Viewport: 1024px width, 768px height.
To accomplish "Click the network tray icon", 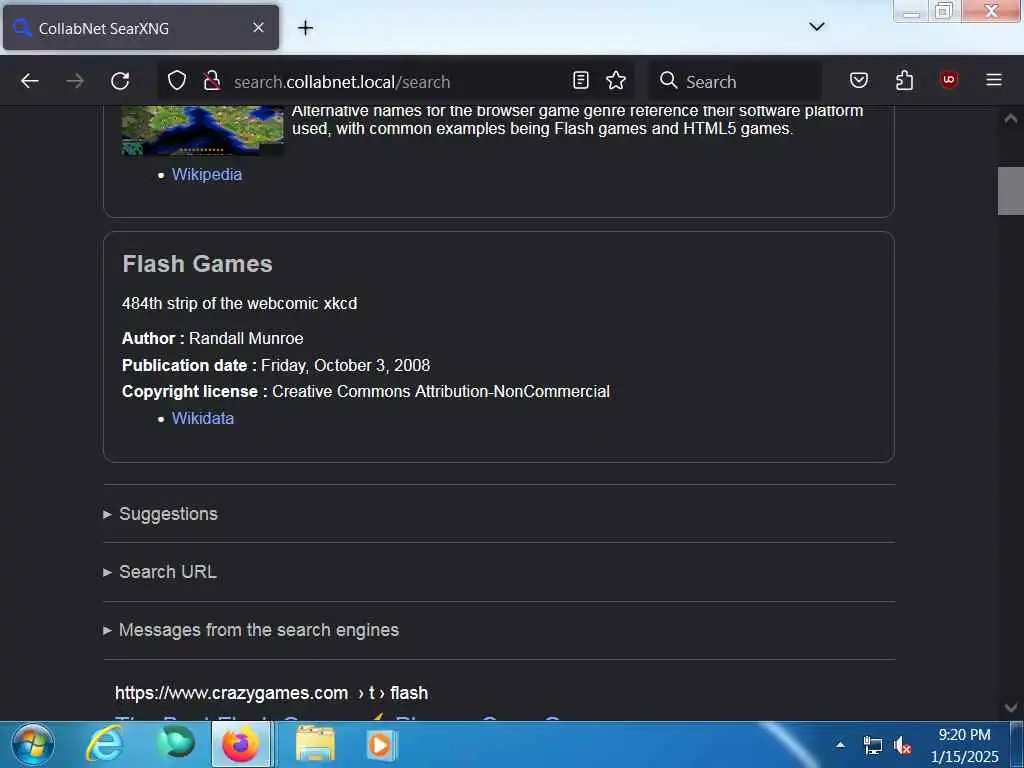I will (x=872, y=745).
